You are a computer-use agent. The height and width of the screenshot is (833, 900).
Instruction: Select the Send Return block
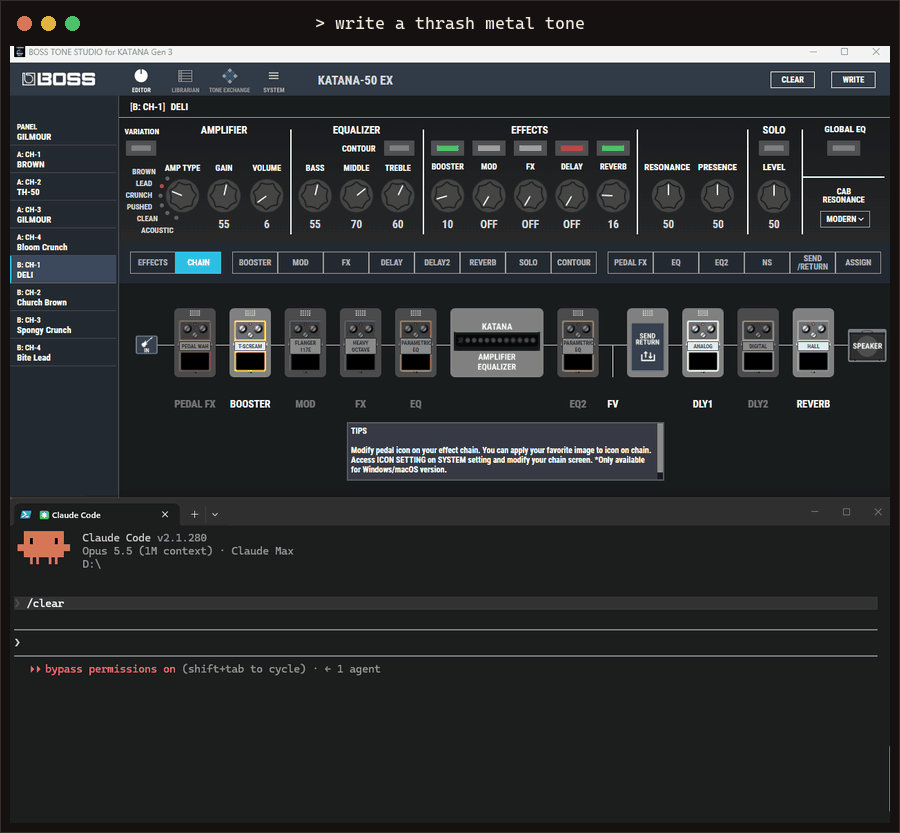[647, 343]
